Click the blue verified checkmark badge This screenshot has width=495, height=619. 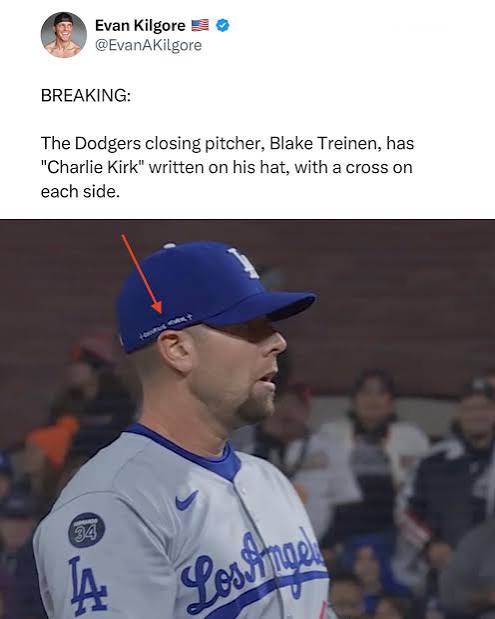223,25
